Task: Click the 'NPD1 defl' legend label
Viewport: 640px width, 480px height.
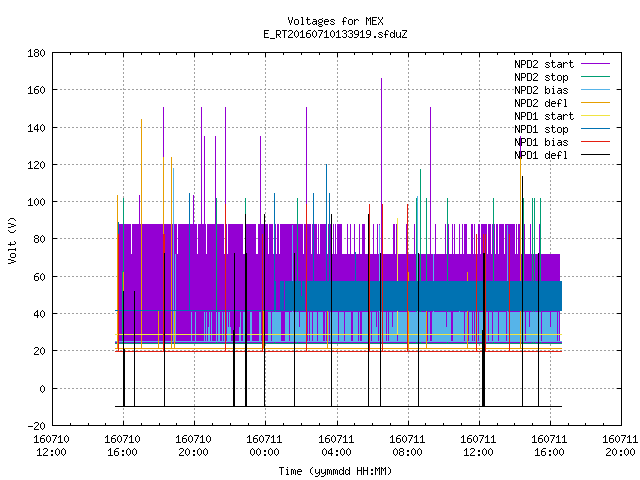Action: tap(541, 155)
